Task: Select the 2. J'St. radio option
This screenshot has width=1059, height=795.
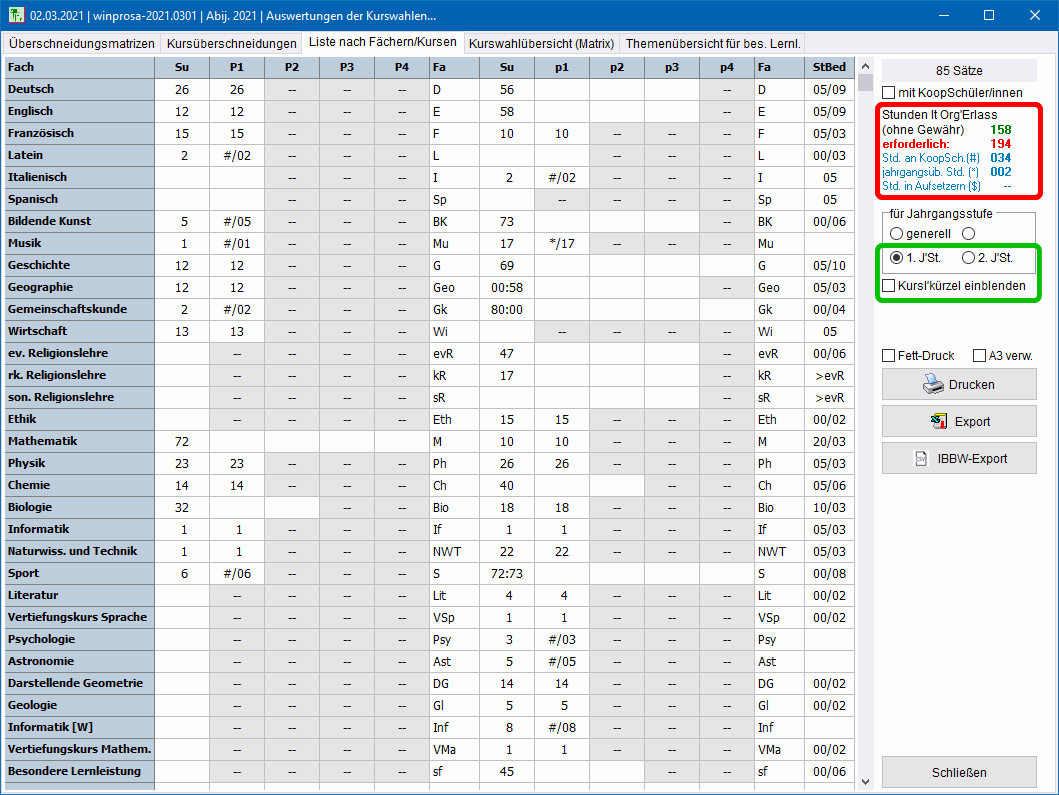Action: click(x=968, y=258)
